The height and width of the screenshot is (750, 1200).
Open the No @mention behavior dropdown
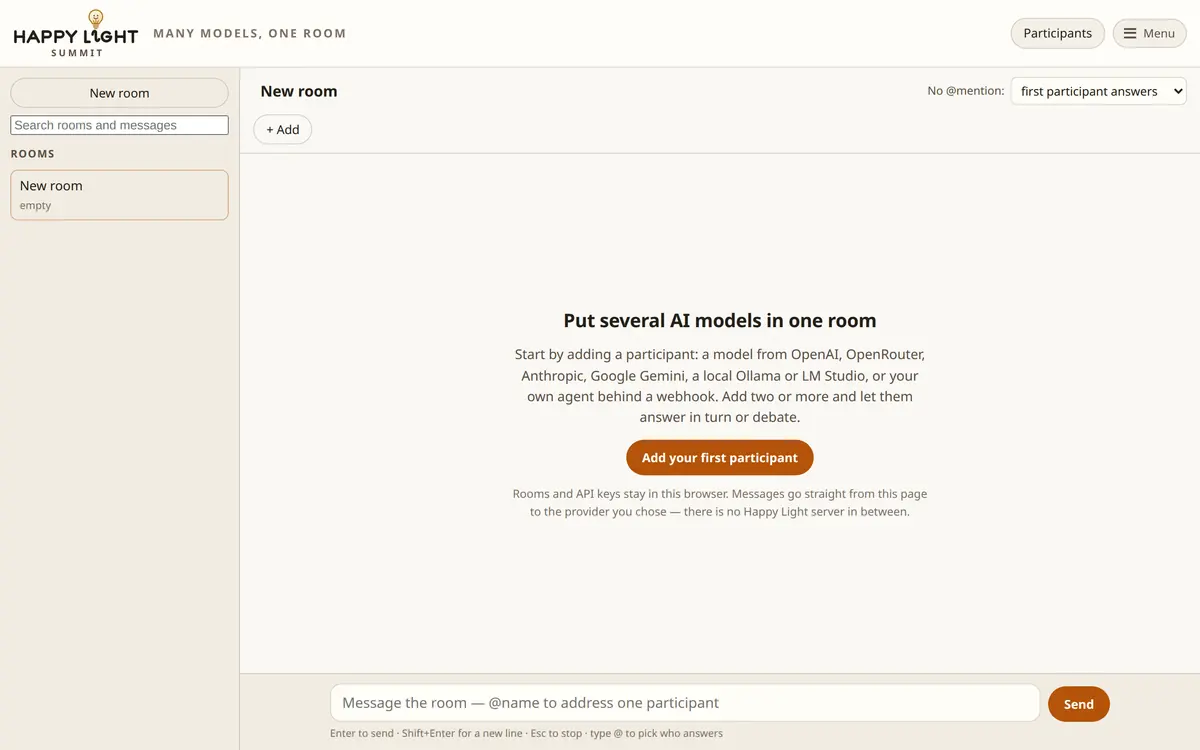pyautogui.click(x=1099, y=91)
